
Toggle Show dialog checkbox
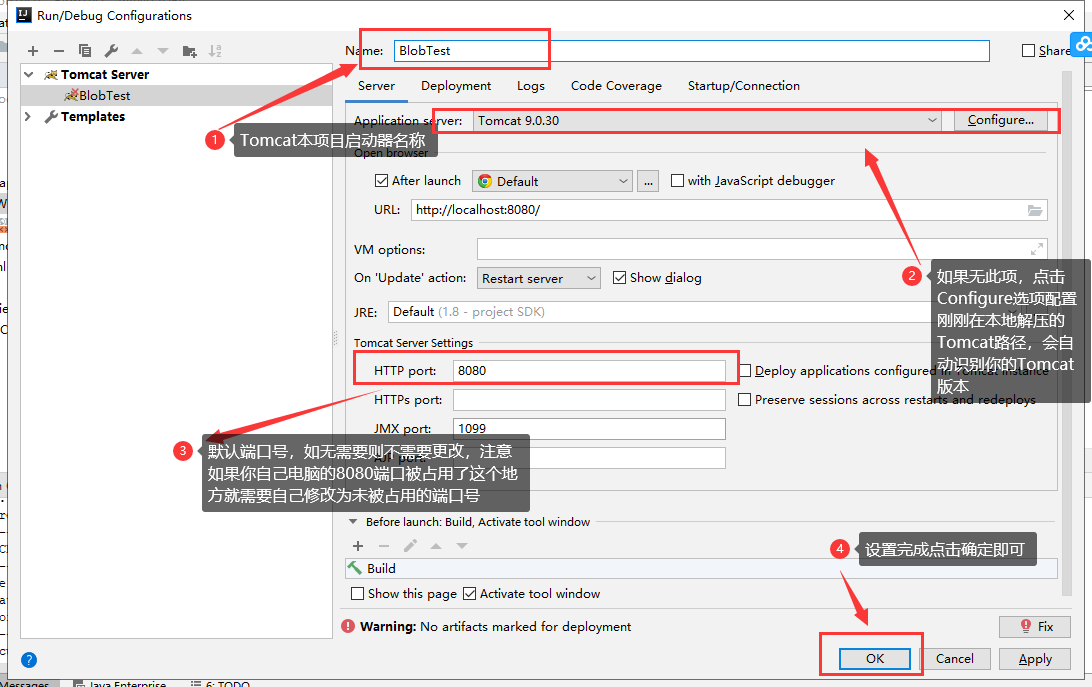pyautogui.click(x=619, y=277)
